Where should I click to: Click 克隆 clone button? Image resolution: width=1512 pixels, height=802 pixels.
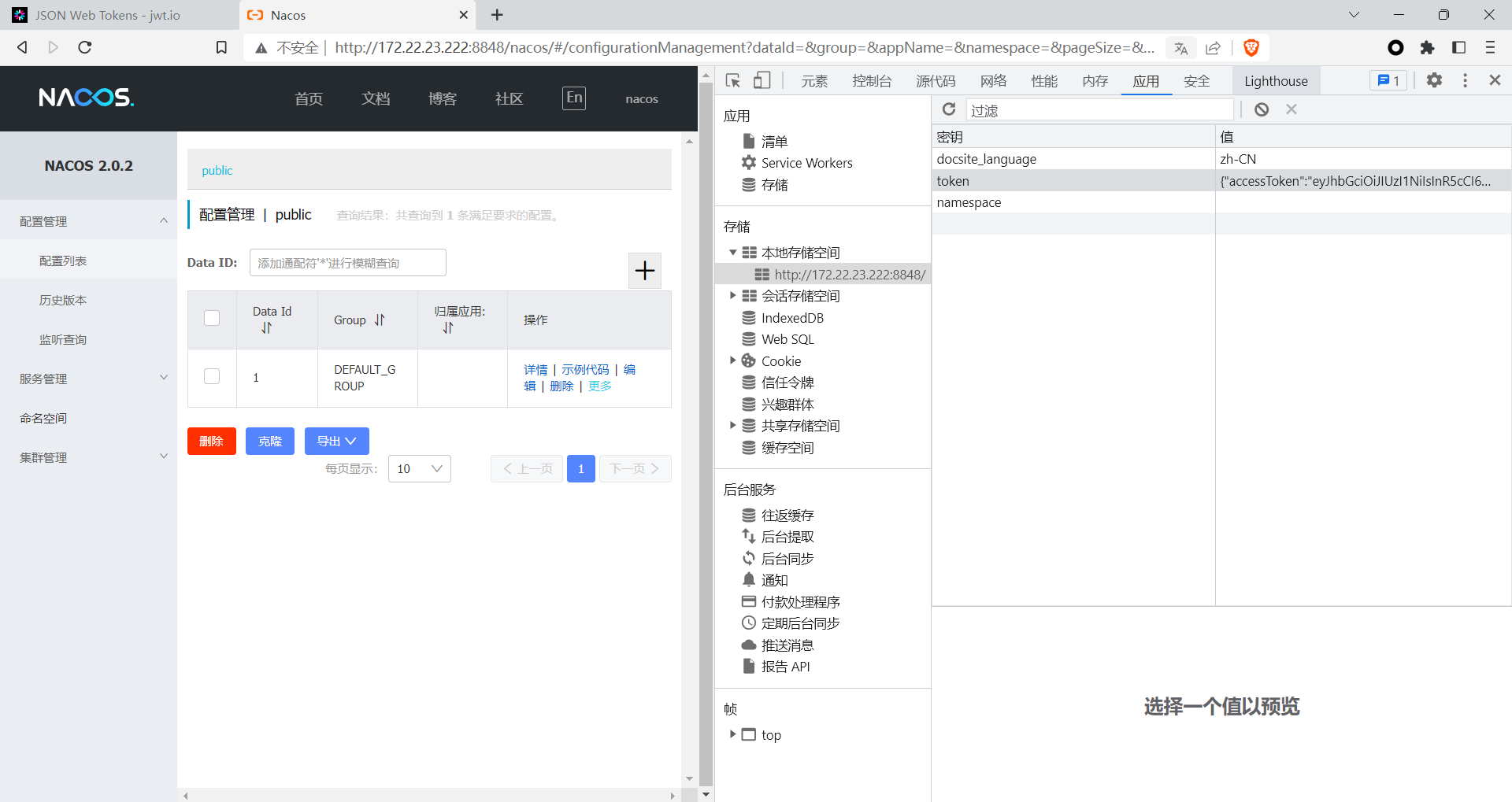pyautogui.click(x=270, y=442)
